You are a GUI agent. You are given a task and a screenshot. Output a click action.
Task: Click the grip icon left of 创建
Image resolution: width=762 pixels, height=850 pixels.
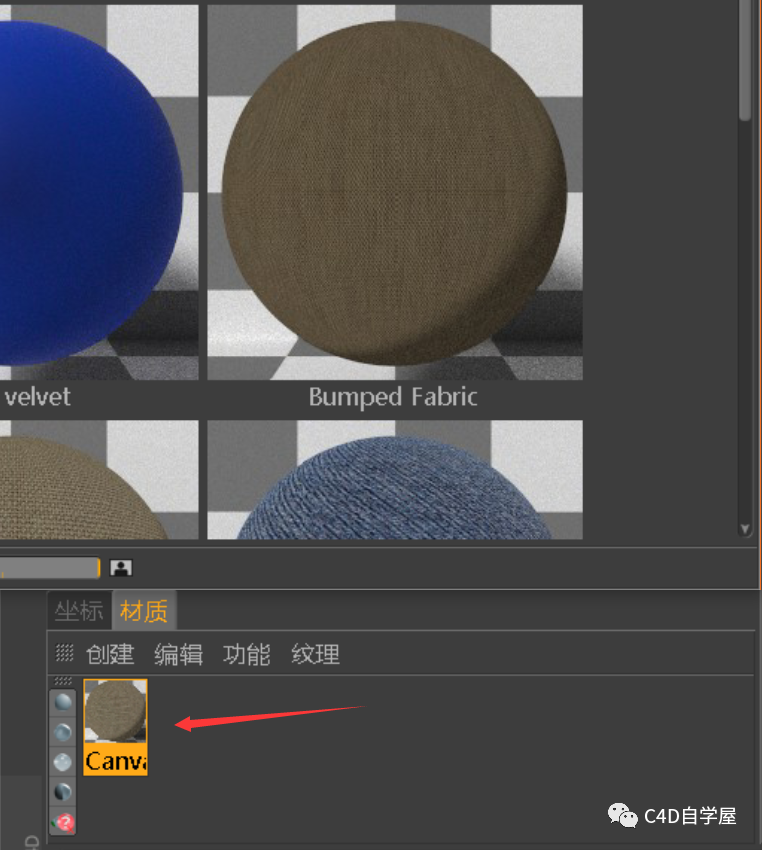pos(64,653)
